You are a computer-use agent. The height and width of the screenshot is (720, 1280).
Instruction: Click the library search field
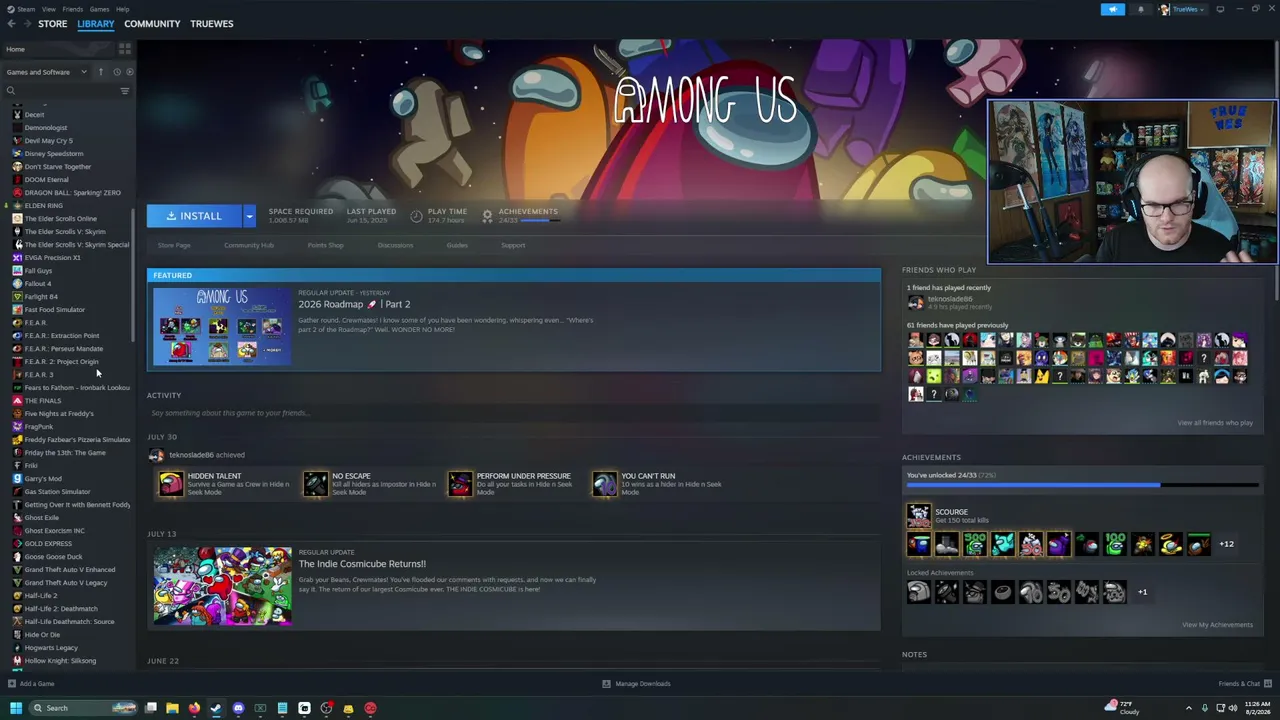tap(60, 91)
